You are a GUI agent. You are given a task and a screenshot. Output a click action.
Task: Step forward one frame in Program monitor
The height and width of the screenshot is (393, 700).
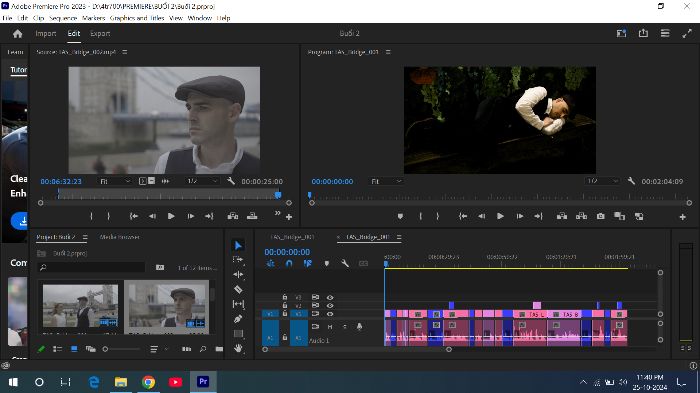click(520, 216)
